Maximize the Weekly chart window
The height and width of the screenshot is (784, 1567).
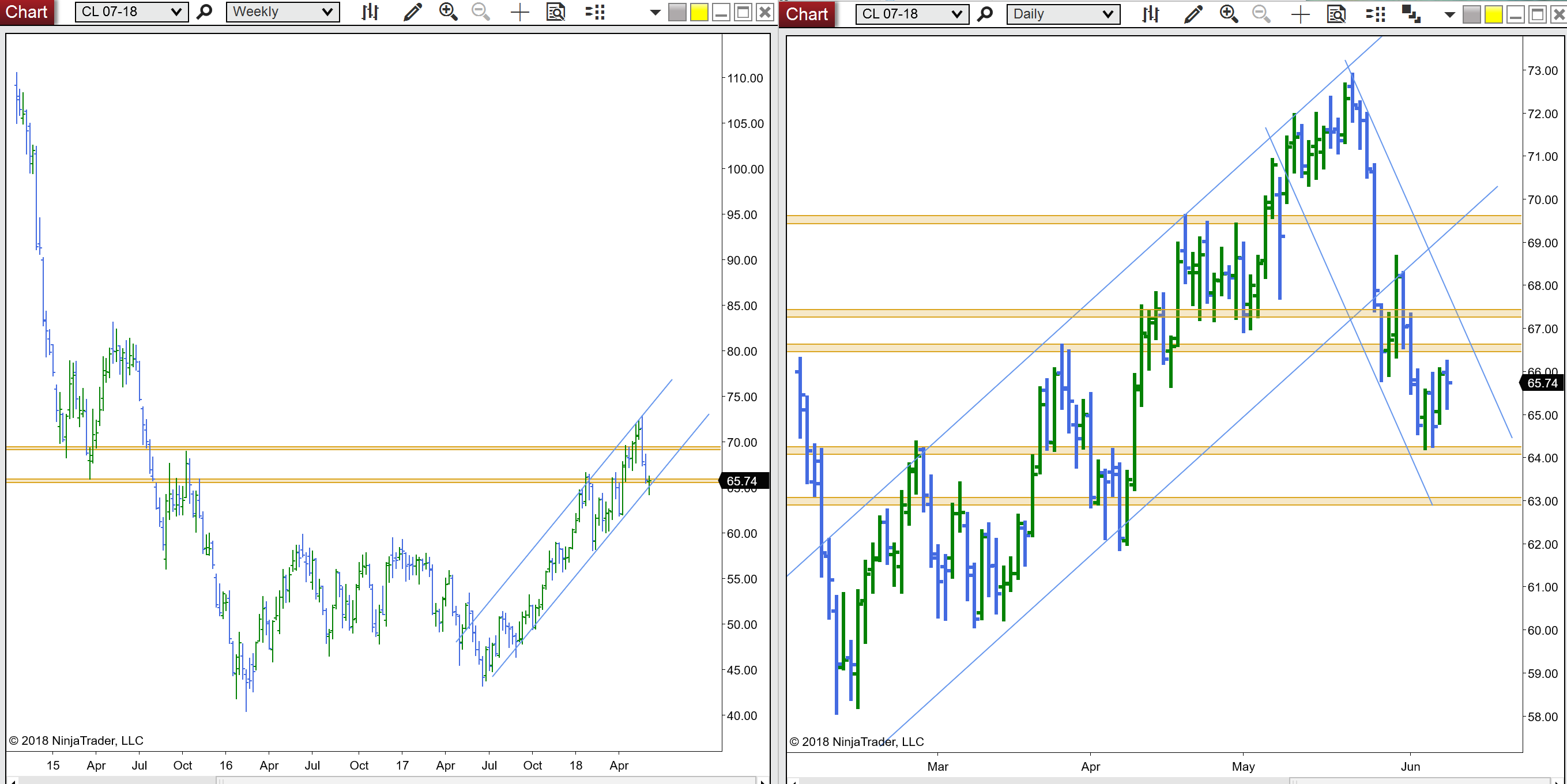[x=743, y=12]
